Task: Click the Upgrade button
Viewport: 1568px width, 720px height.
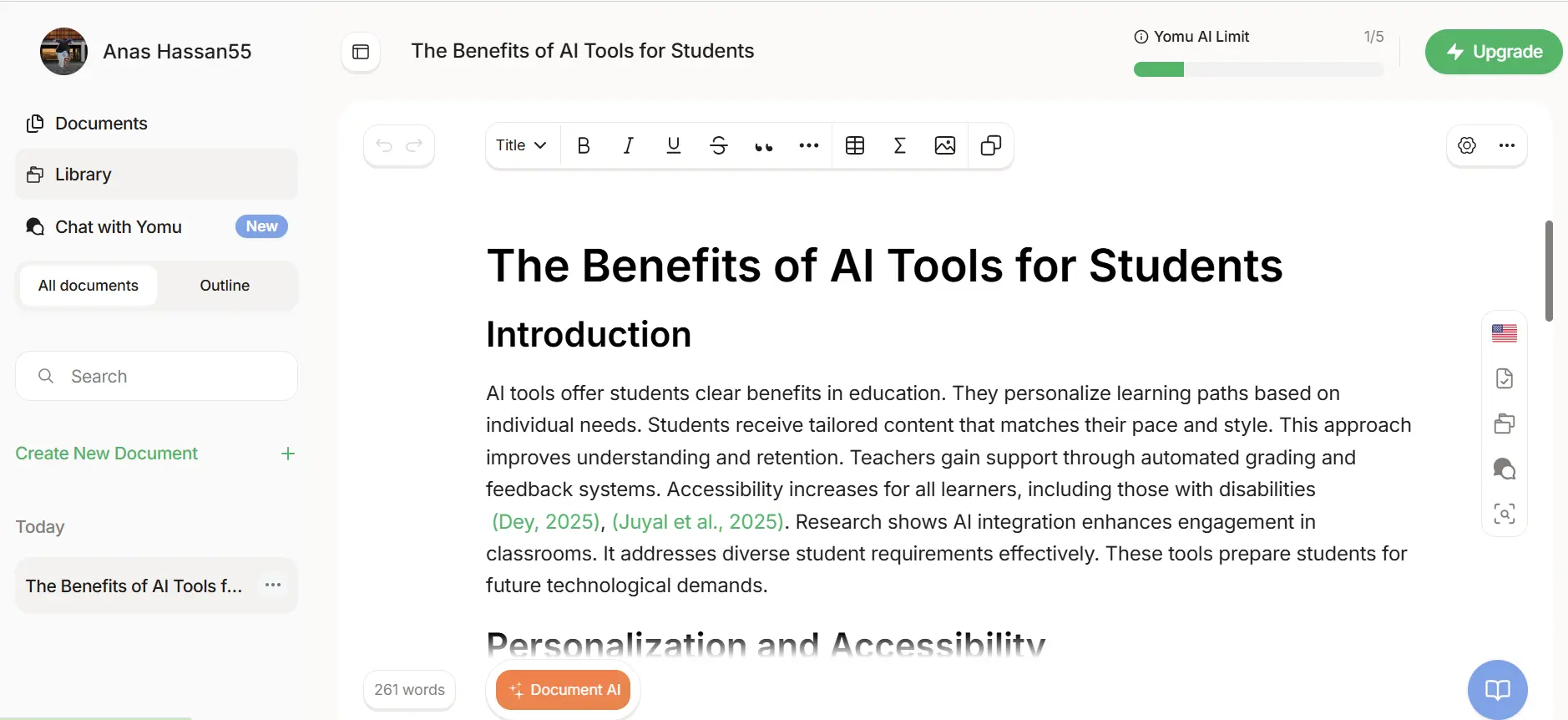Action: pyautogui.click(x=1494, y=52)
